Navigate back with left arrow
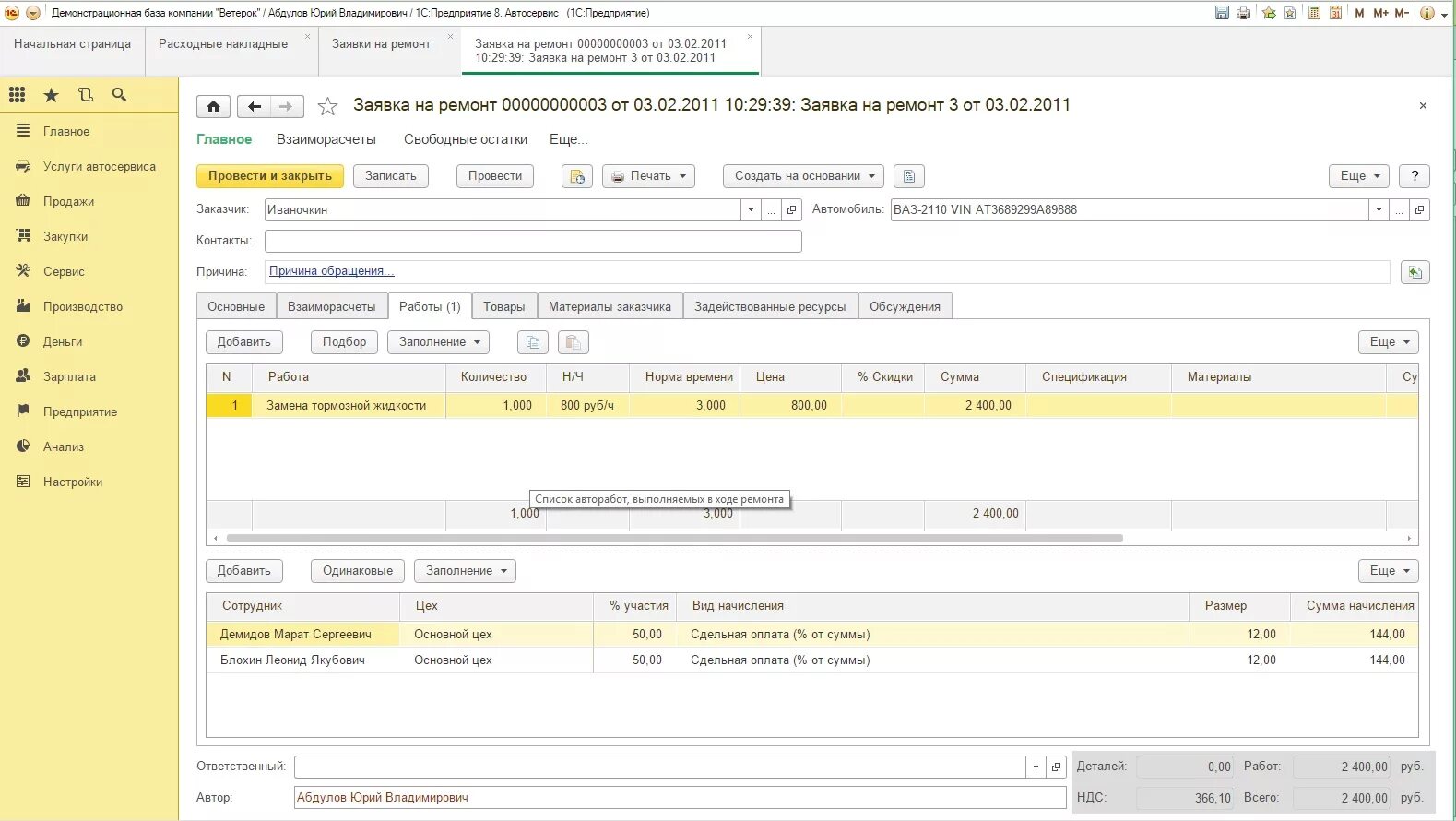 click(255, 107)
